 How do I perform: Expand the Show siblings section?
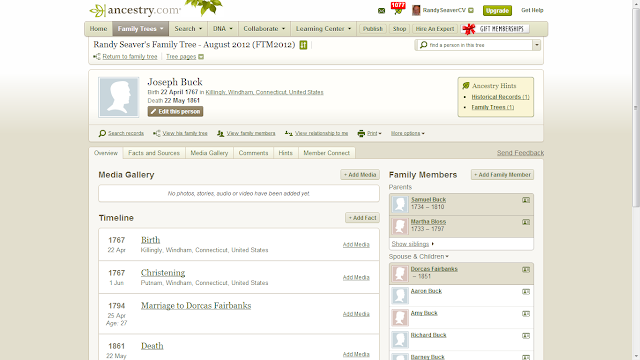(x=413, y=244)
